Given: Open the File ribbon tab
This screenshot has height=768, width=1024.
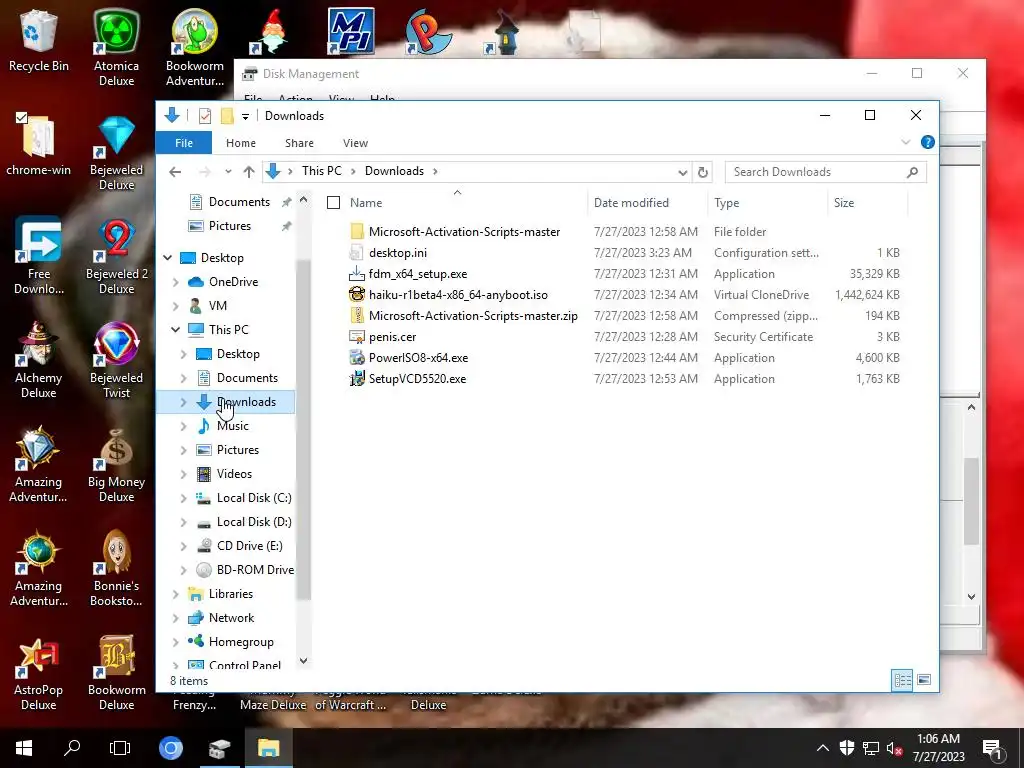Looking at the screenshot, I should pos(184,143).
